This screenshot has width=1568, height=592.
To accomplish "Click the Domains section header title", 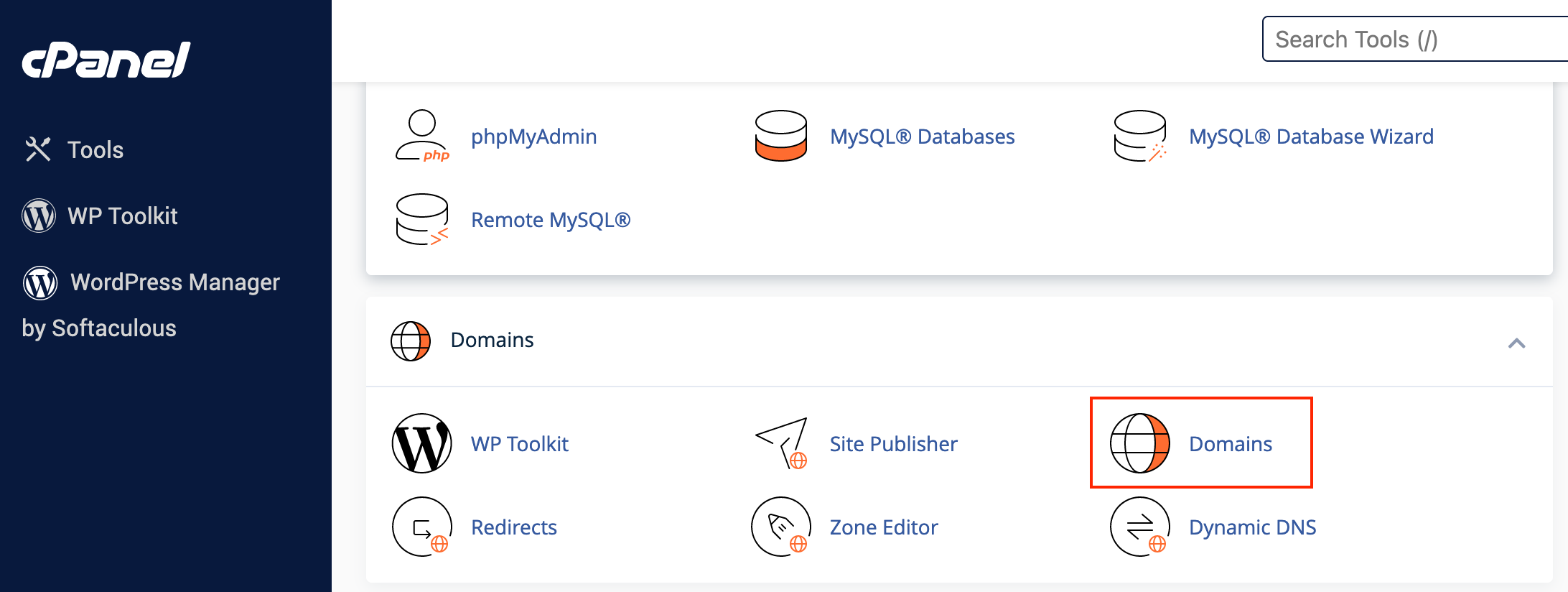I will point(492,340).
